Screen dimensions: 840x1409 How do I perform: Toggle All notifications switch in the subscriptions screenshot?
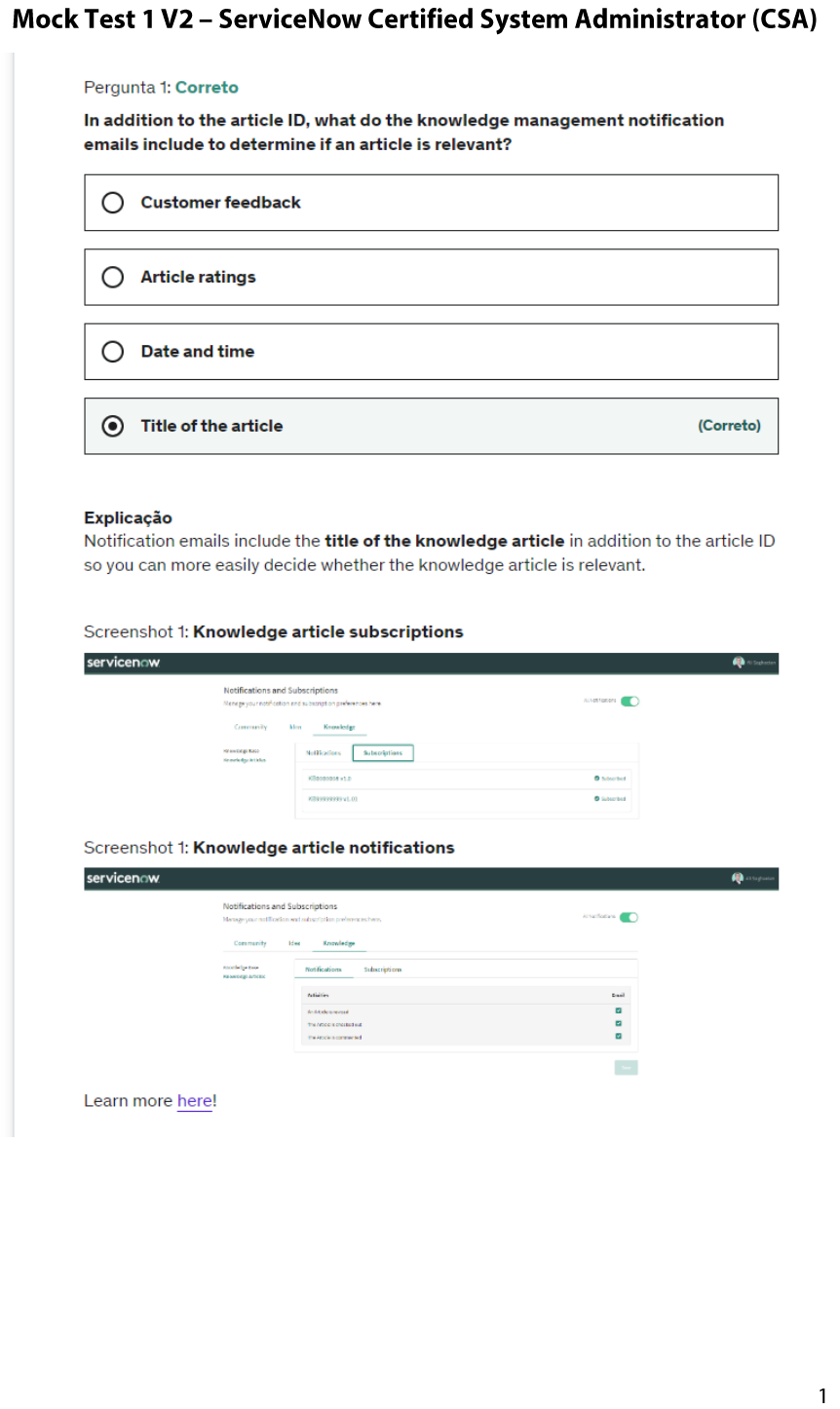pos(630,701)
